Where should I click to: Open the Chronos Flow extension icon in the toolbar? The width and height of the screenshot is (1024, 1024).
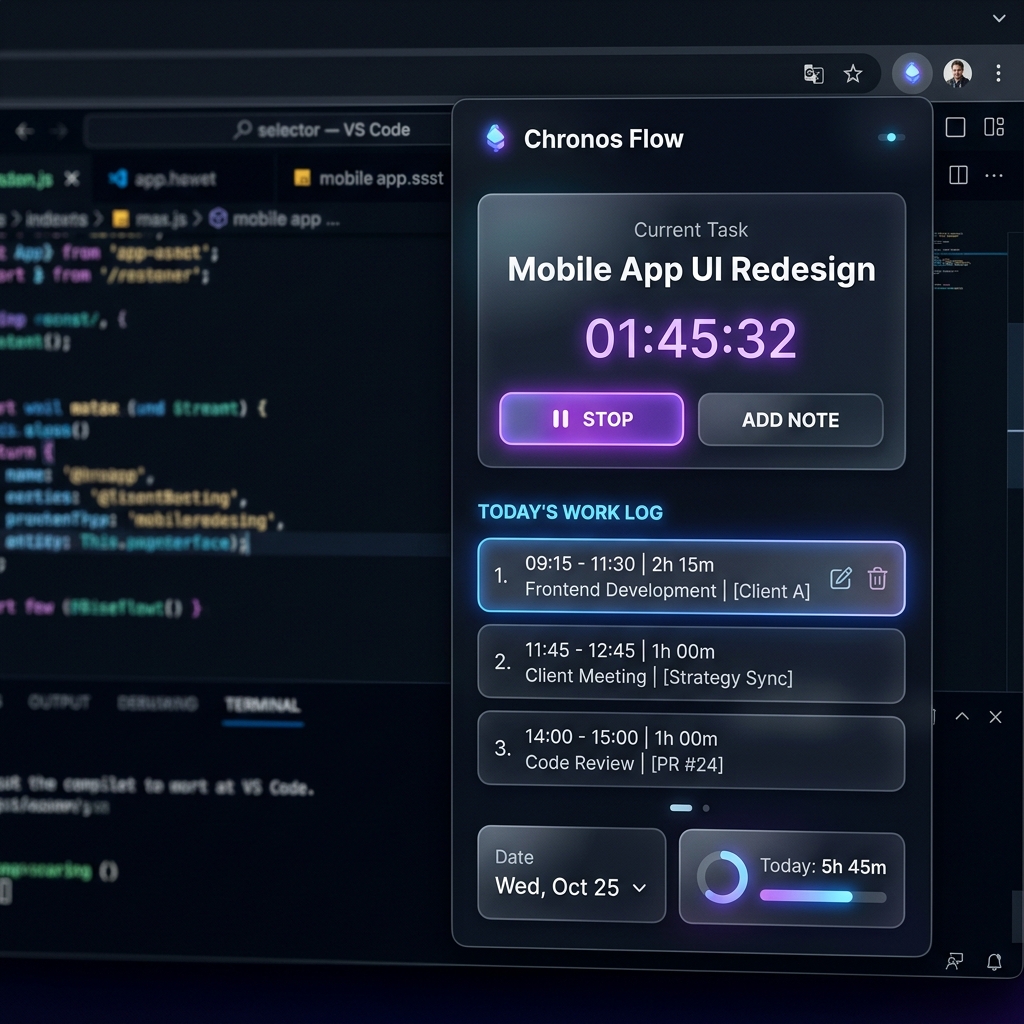coord(912,72)
